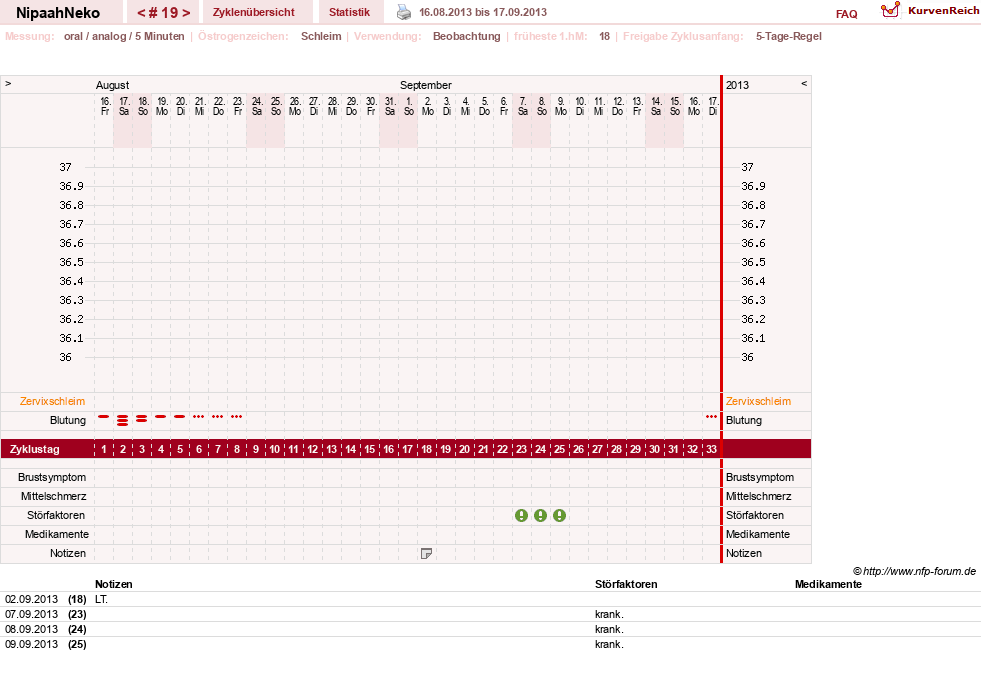The width and height of the screenshot is (981, 683).
Task: Click the Zyklustag row label
Action: pyautogui.click(x=35, y=449)
